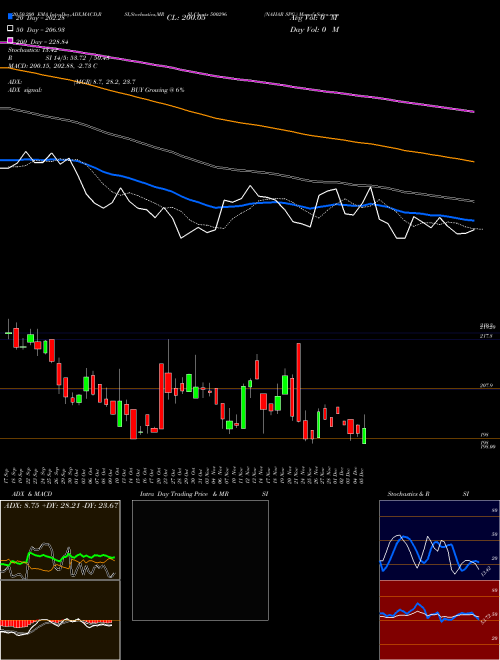Viewport: 500px width, 660px height.
Task: Click the ADX 8.7, 28.2, 23.7 readout
Action: pyautogui.click(x=105, y=82)
